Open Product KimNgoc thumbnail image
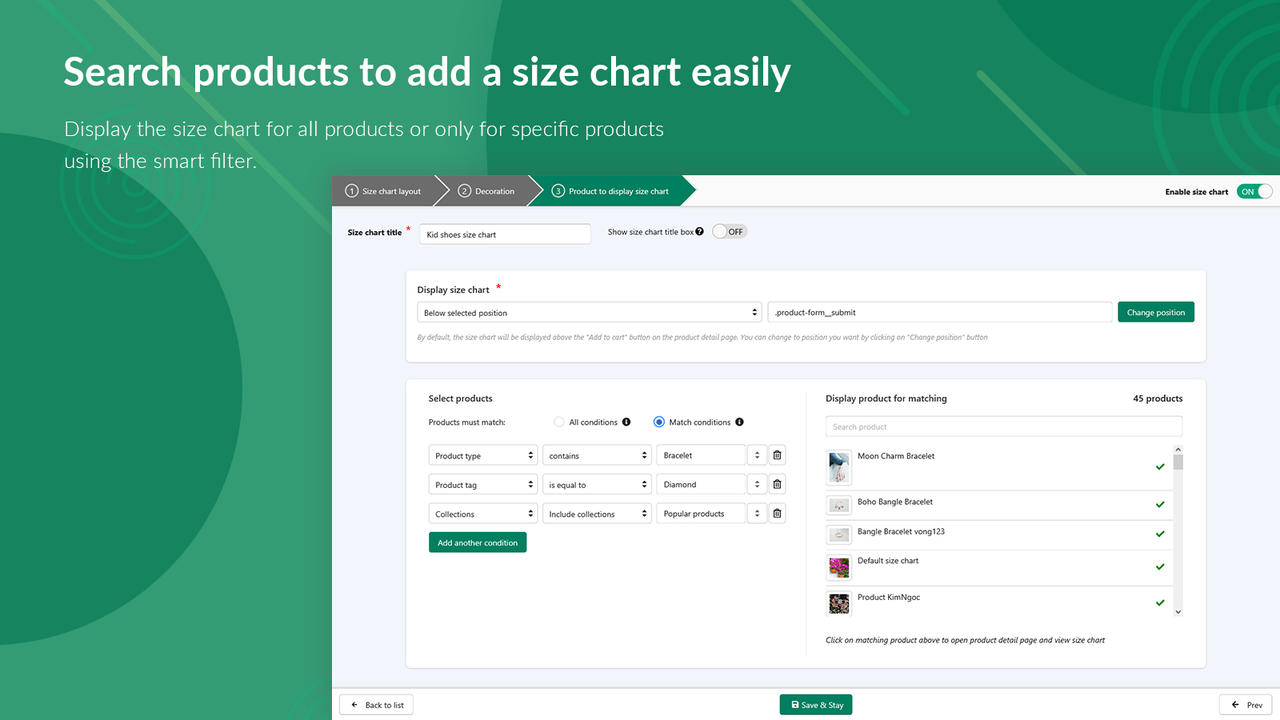The height and width of the screenshot is (720, 1280). [x=839, y=603]
